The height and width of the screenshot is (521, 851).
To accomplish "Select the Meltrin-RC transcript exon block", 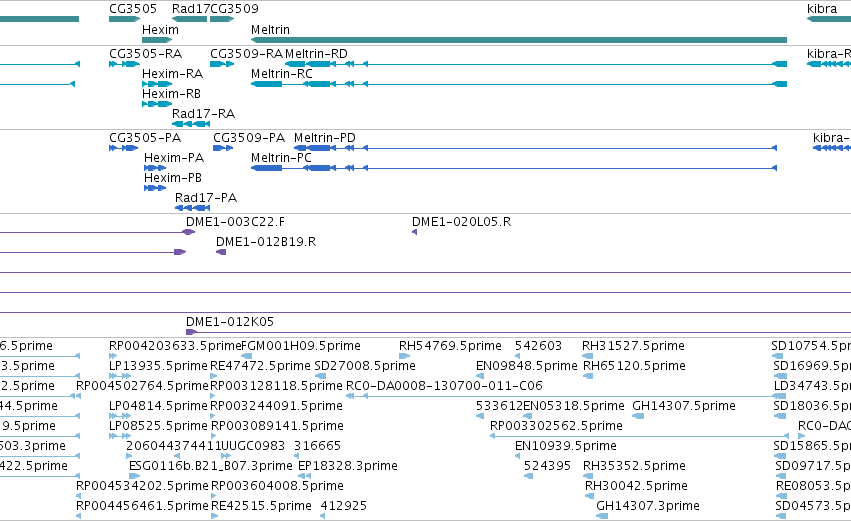I will click(266, 84).
